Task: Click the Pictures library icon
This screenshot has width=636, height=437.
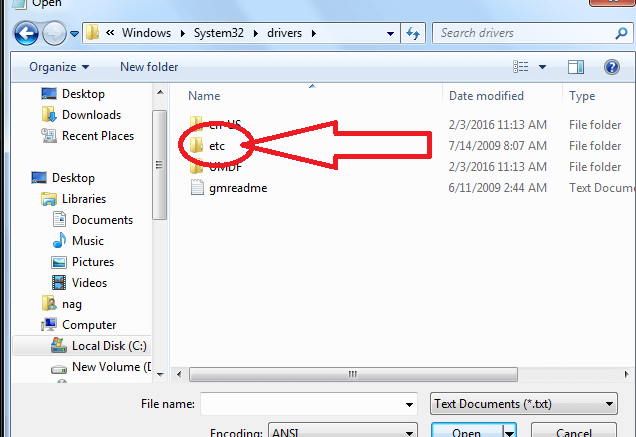Action: coord(59,262)
